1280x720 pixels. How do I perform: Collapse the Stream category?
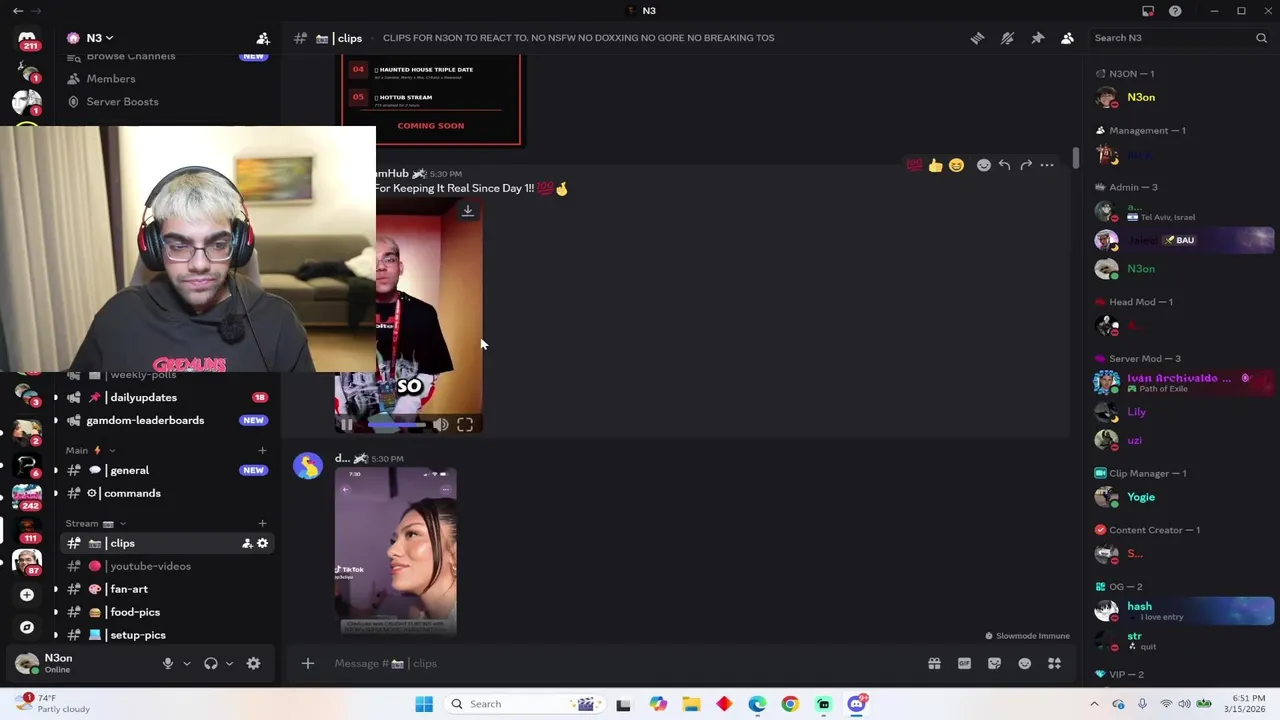click(95, 523)
